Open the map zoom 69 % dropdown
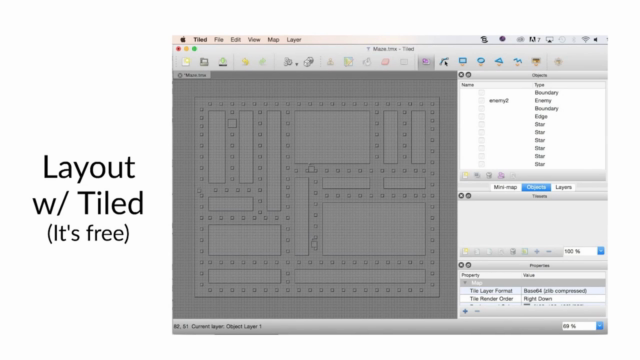This screenshot has width=640, height=360. pos(599,326)
